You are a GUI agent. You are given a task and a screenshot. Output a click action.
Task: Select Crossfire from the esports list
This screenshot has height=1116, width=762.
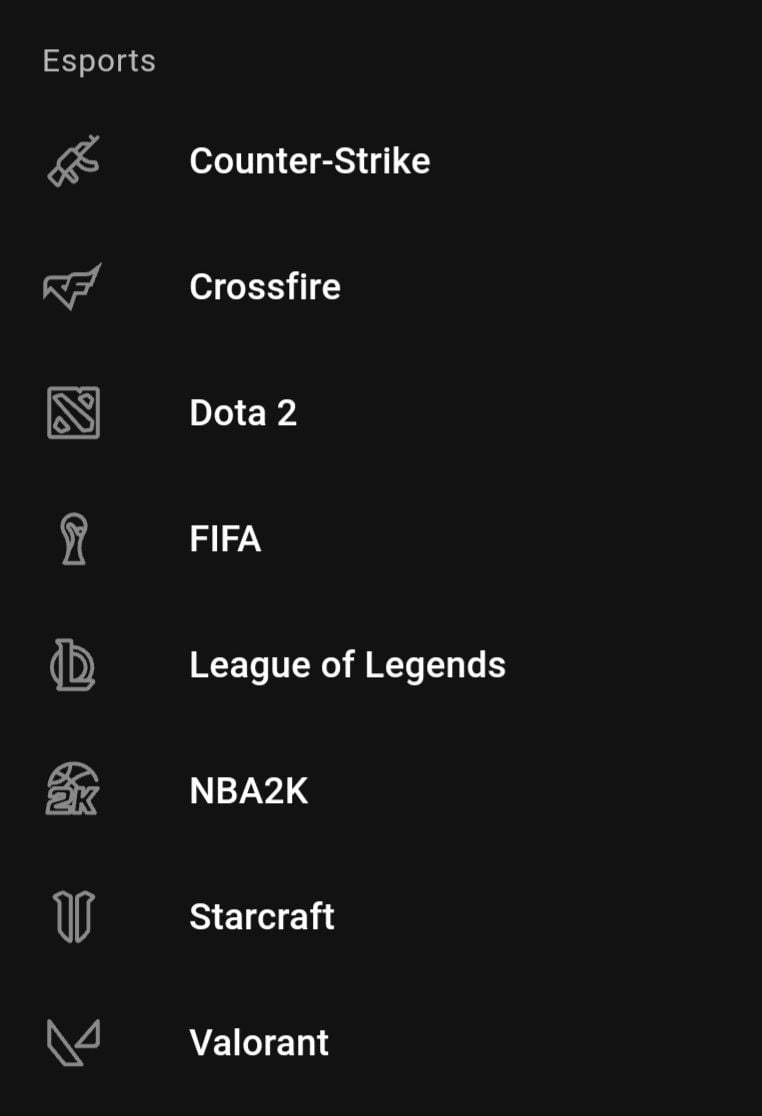[265, 287]
